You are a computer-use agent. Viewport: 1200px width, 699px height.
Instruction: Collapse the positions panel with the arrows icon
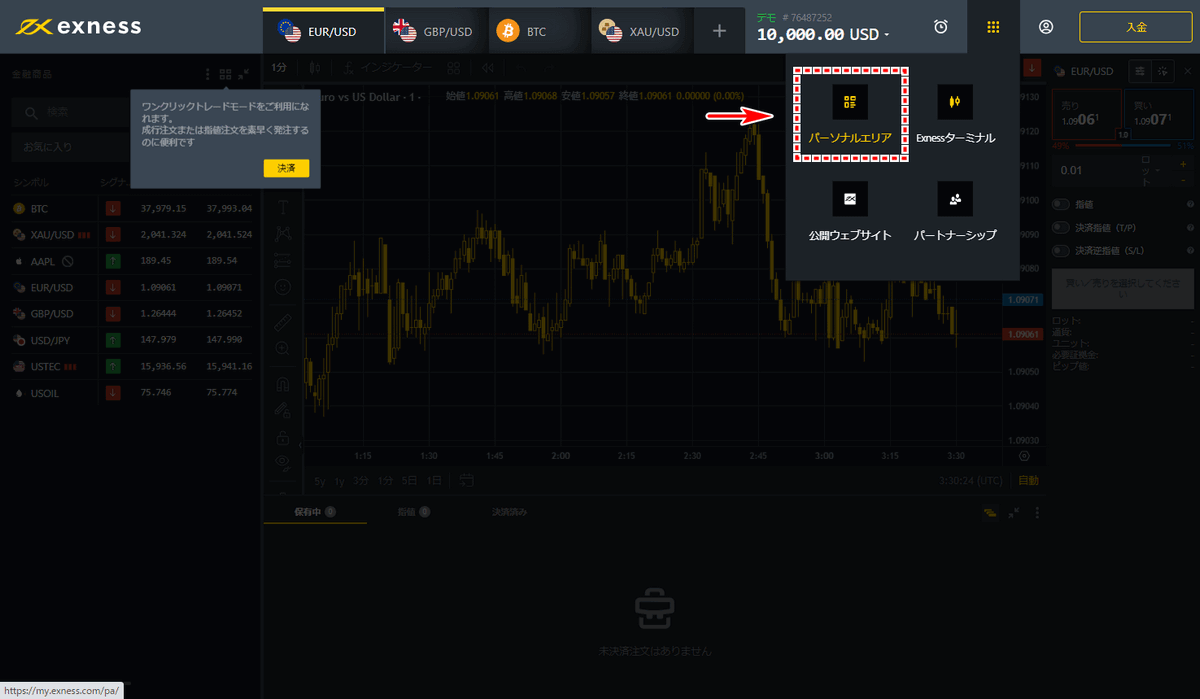pyautogui.click(x=1015, y=512)
